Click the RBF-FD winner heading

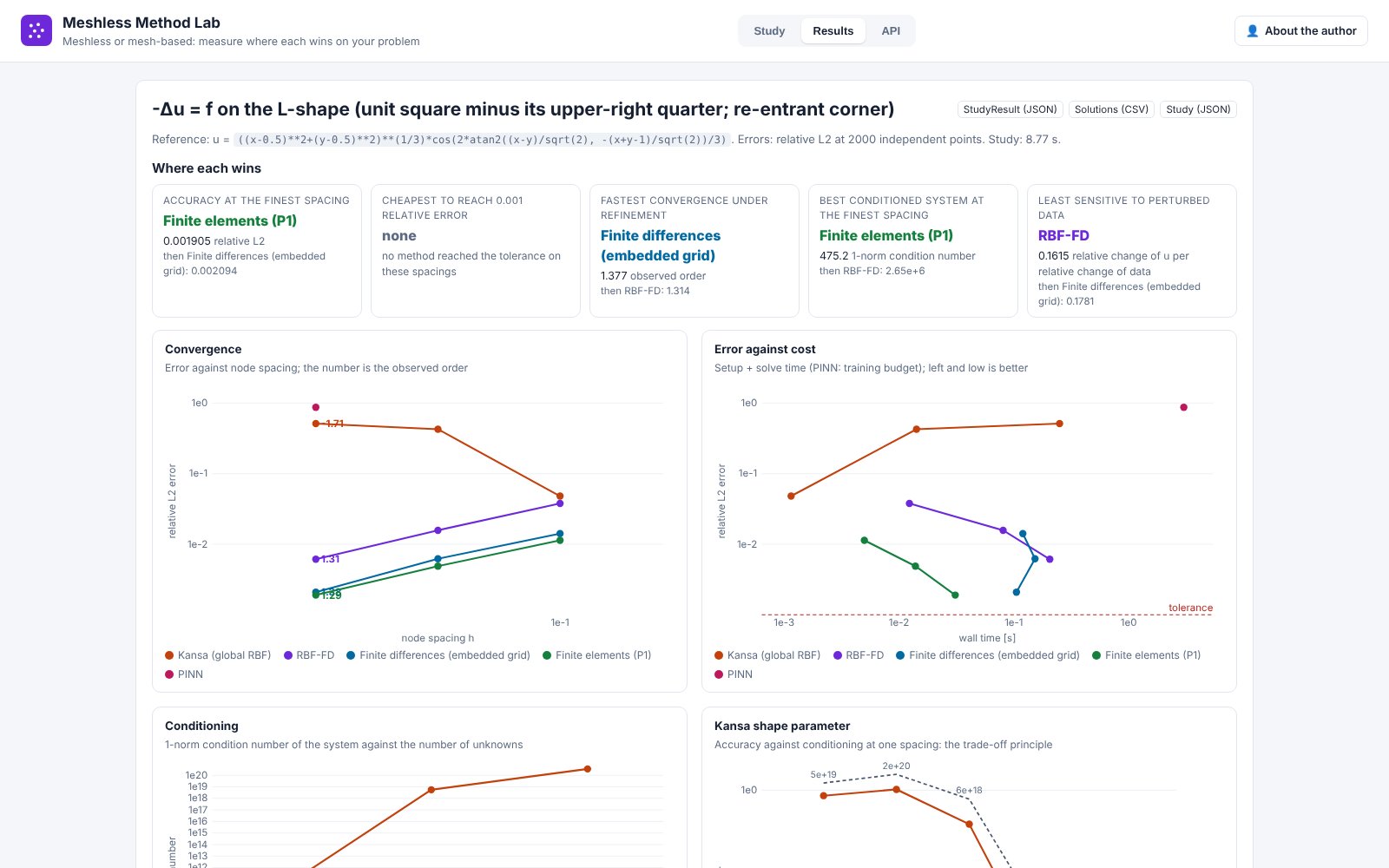pyautogui.click(x=1063, y=236)
